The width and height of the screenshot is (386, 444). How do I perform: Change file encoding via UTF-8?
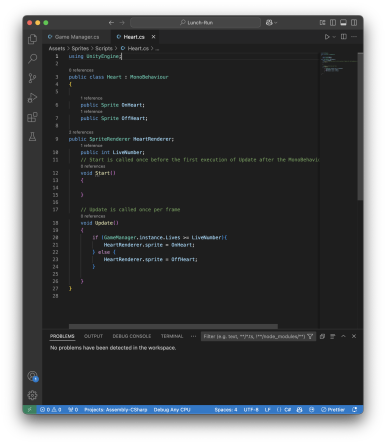(x=251, y=410)
